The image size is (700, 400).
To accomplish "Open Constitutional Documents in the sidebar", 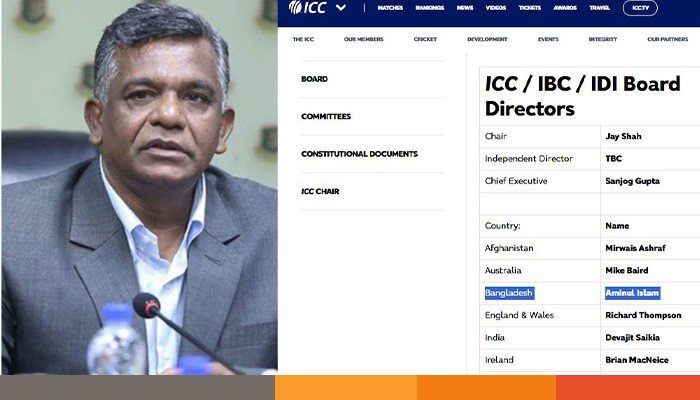I will tap(359, 154).
